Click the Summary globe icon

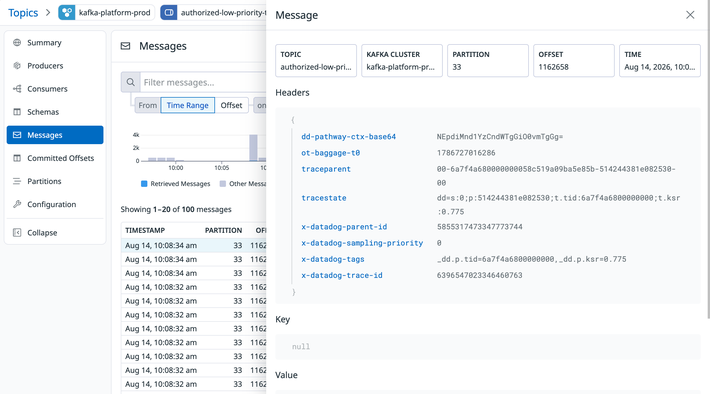click(17, 43)
